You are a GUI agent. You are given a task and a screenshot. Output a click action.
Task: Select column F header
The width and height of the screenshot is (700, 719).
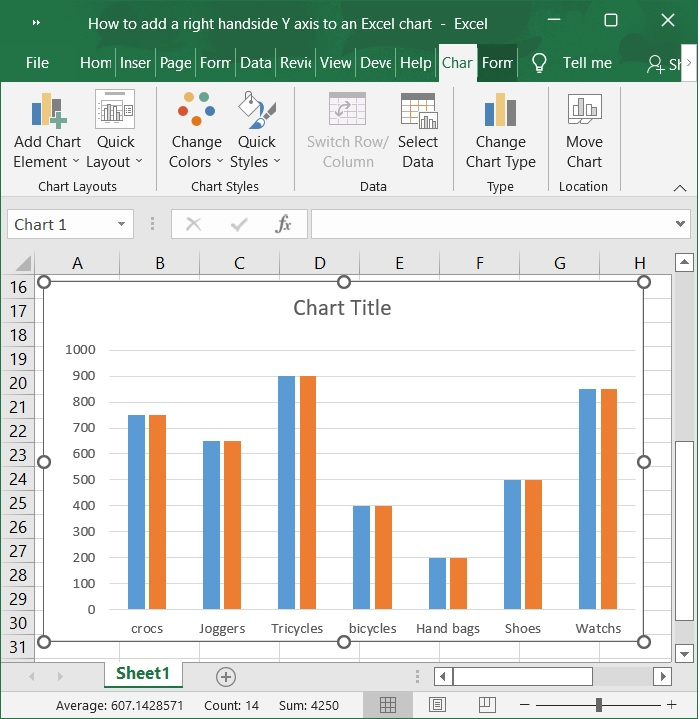click(480, 263)
